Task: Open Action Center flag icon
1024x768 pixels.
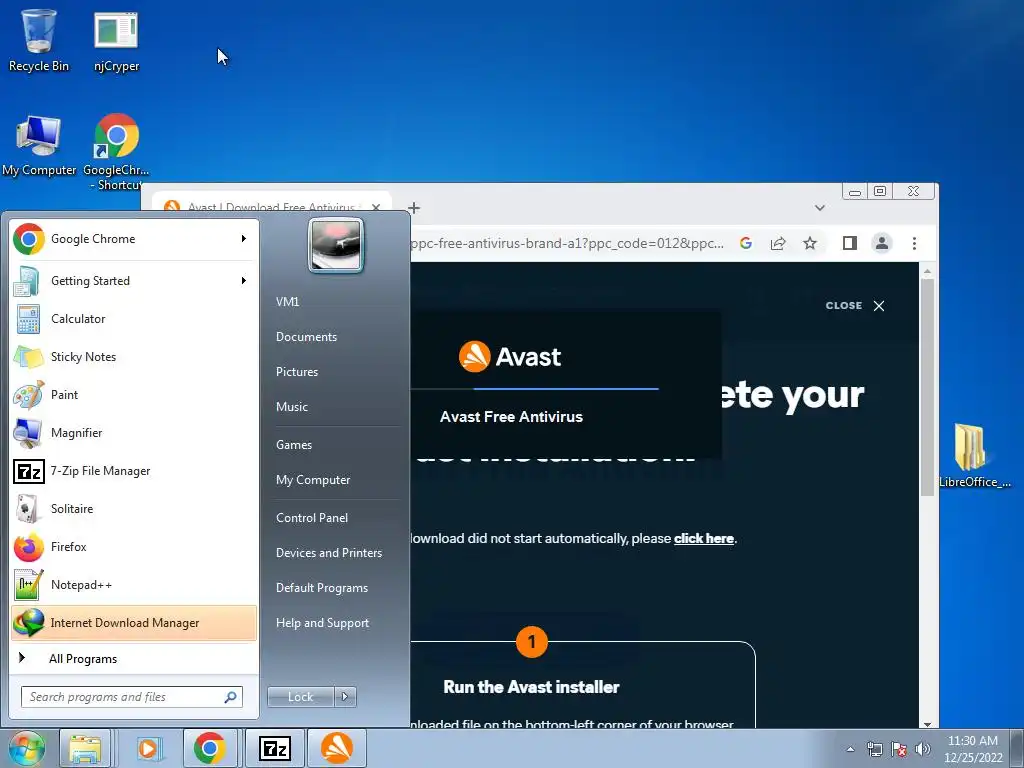Action: [899, 749]
